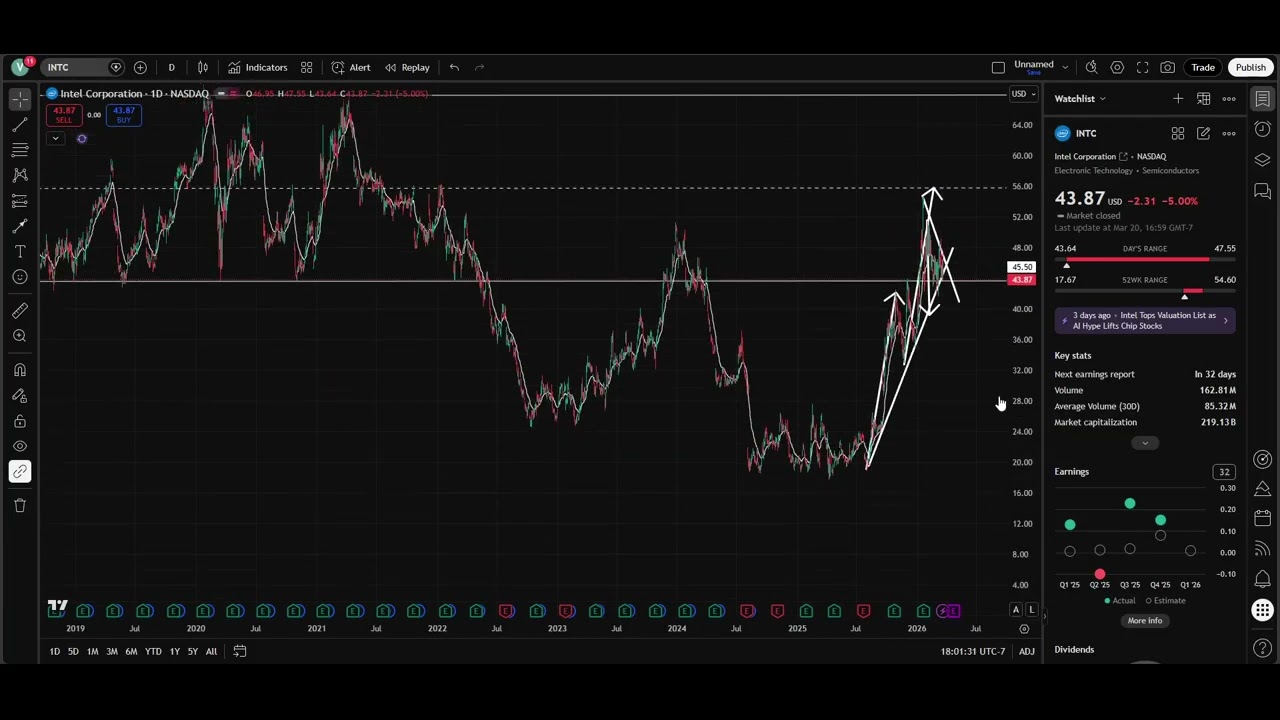1280x720 pixels.
Task: Open the chart settings hexagon icon
Action: click(1117, 67)
